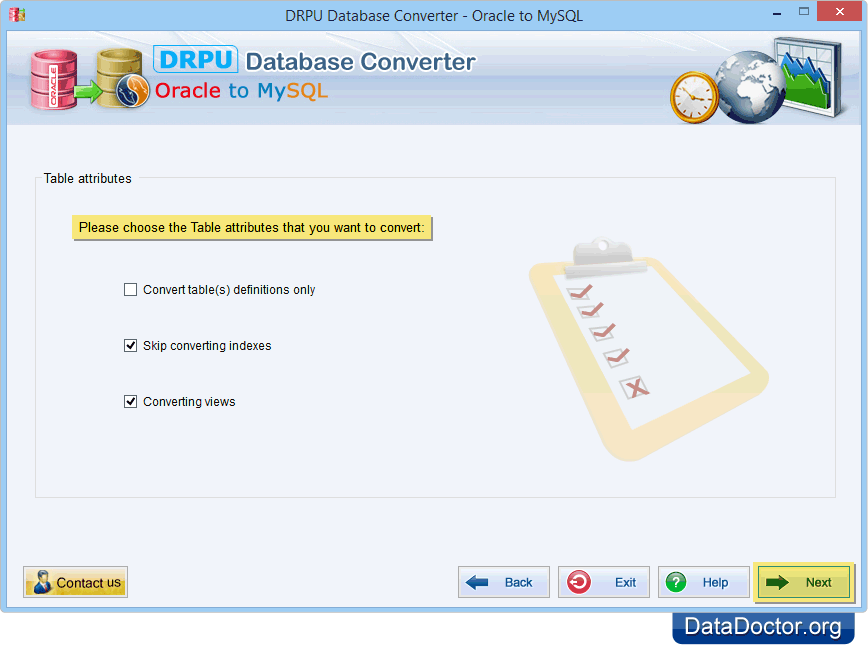Click the globe icon in header

(750, 87)
